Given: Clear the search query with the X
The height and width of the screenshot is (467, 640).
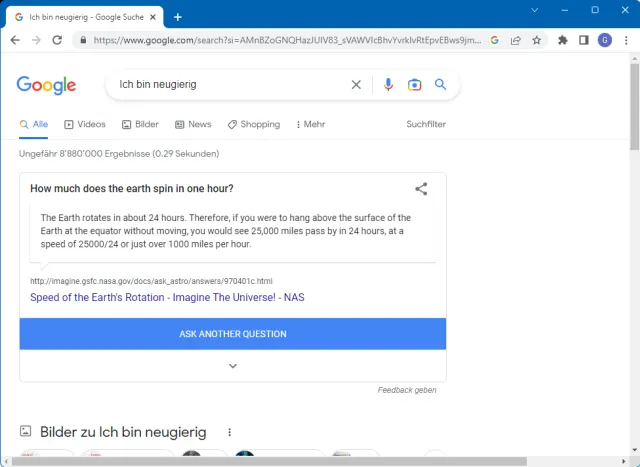Looking at the screenshot, I should coord(356,85).
